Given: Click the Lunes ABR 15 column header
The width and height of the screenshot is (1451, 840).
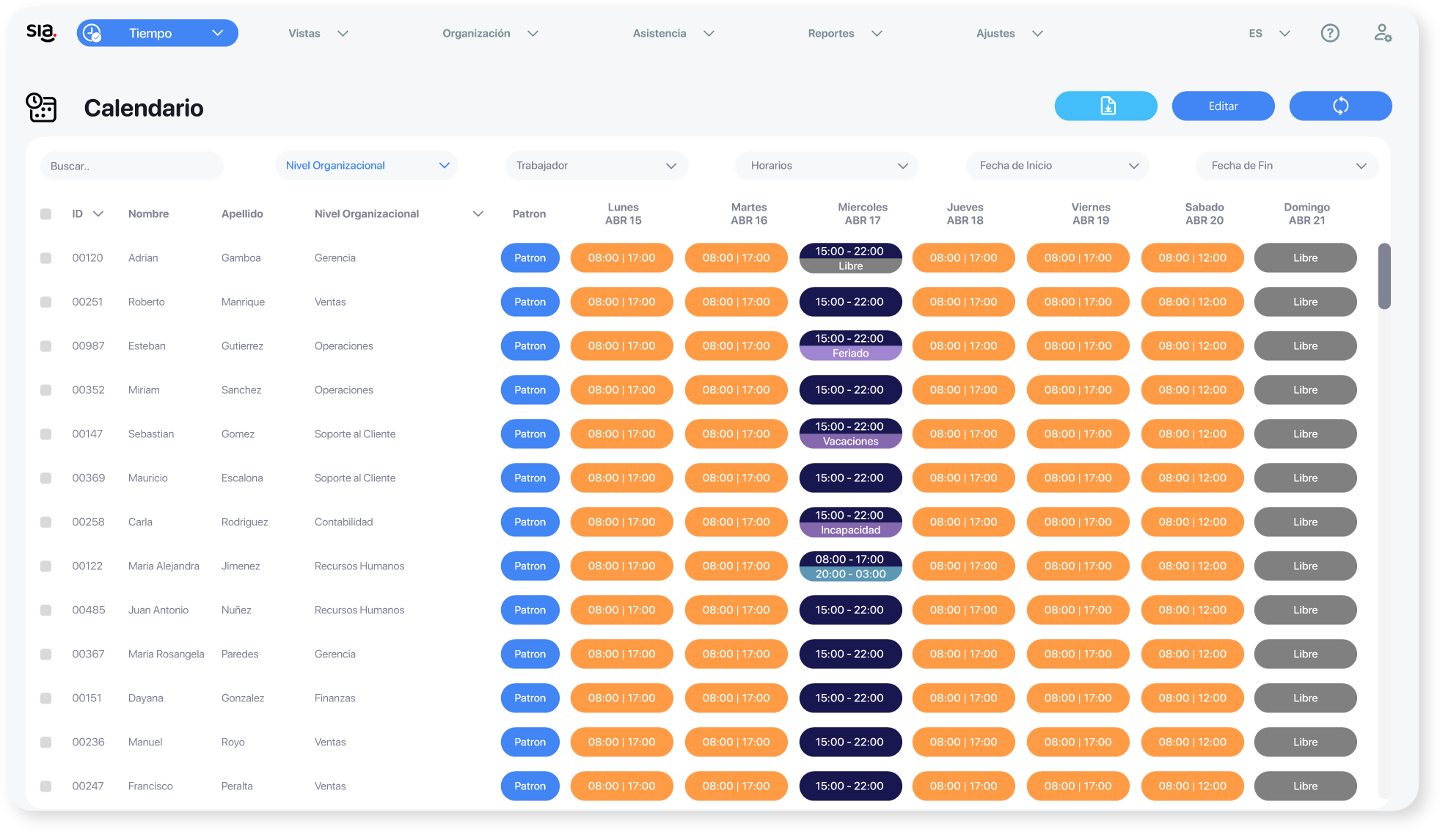Looking at the screenshot, I should [624, 214].
